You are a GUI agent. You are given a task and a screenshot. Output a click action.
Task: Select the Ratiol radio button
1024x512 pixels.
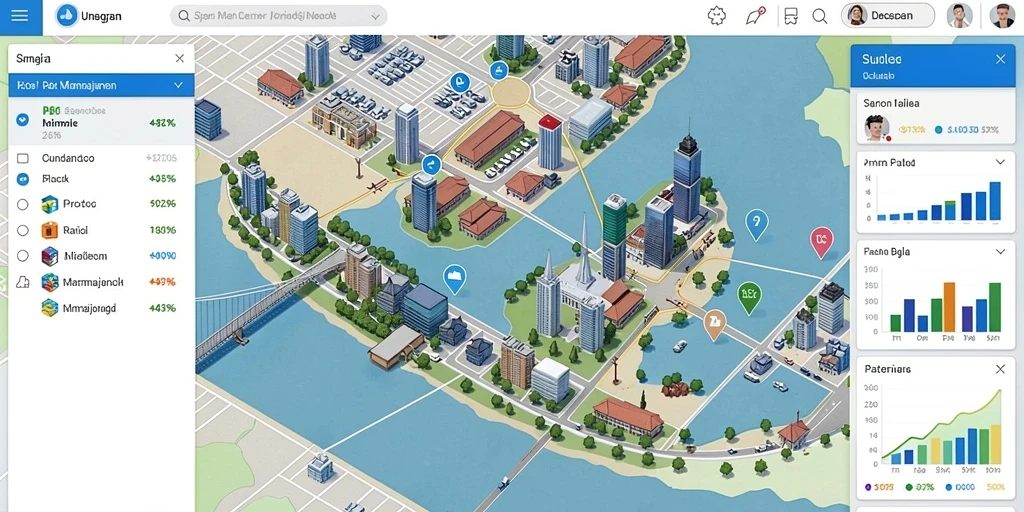pyautogui.click(x=23, y=231)
